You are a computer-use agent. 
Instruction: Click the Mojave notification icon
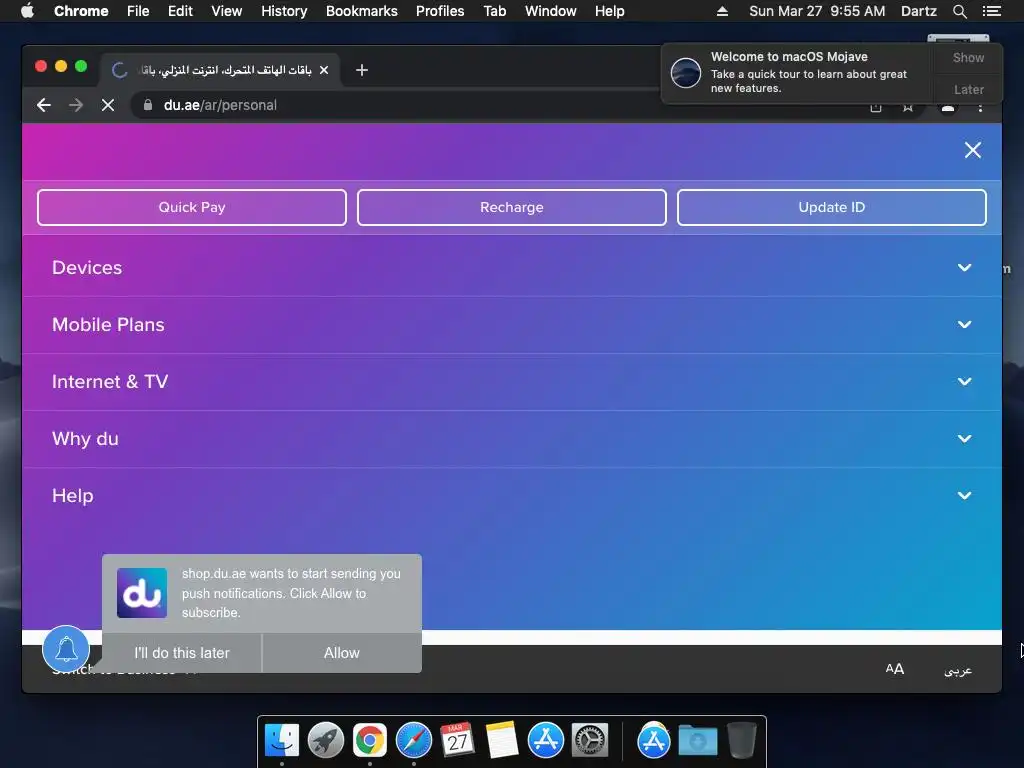coord(686,72)
